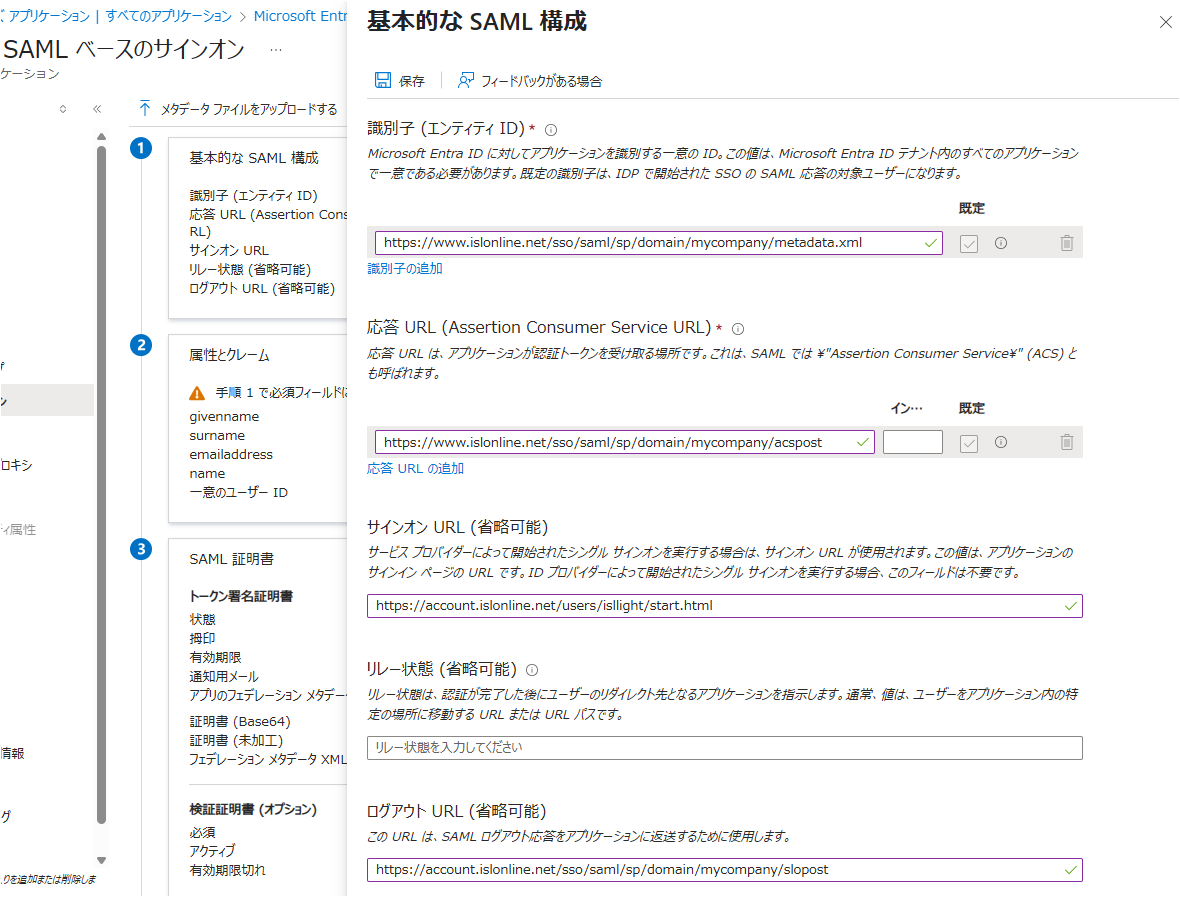
Task: Click 通知用メール row in certificate card
Action: point(224,677)
